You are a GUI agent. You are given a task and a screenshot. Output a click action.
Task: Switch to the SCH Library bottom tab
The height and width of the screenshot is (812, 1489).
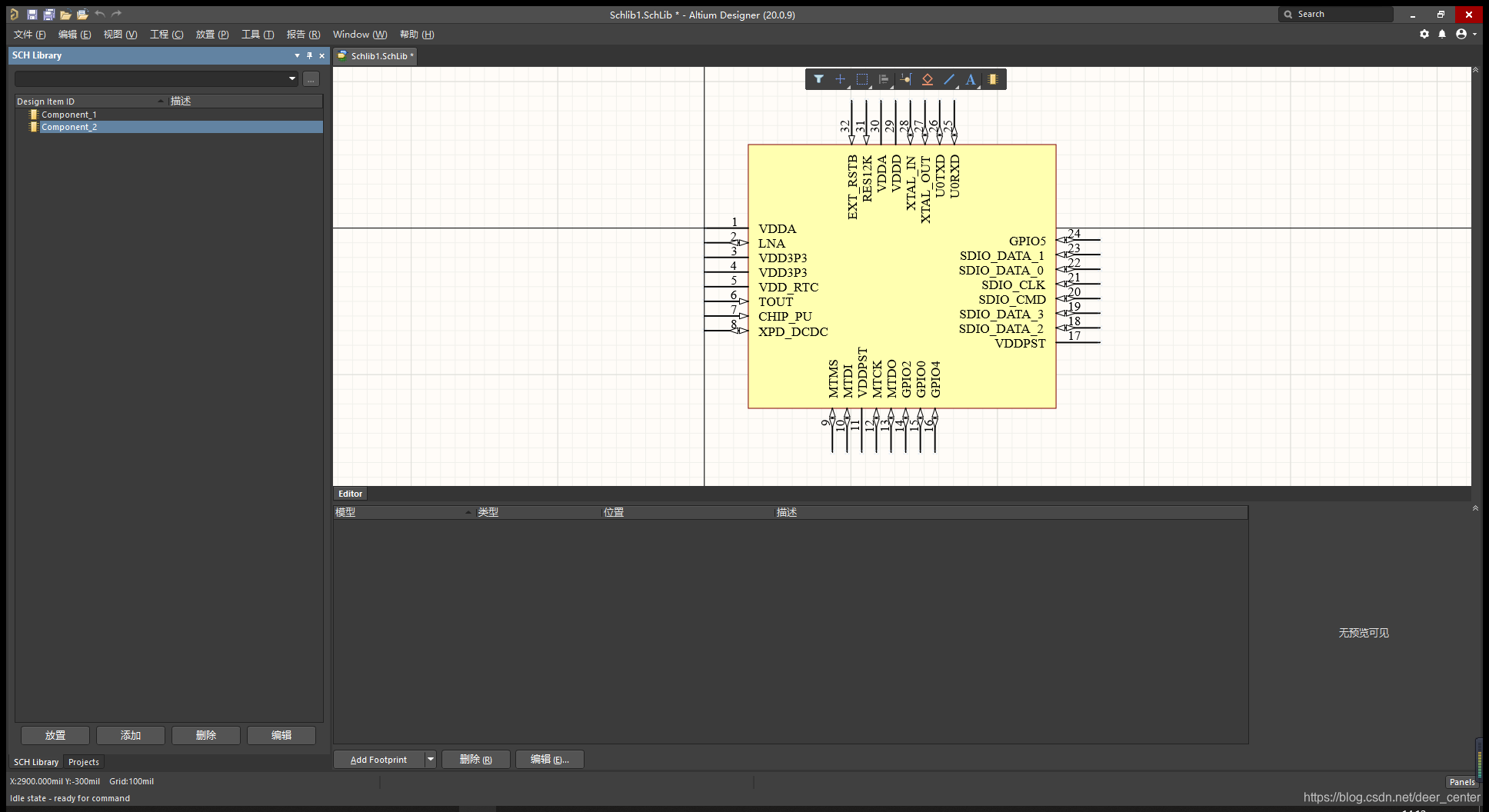[36, 762]
